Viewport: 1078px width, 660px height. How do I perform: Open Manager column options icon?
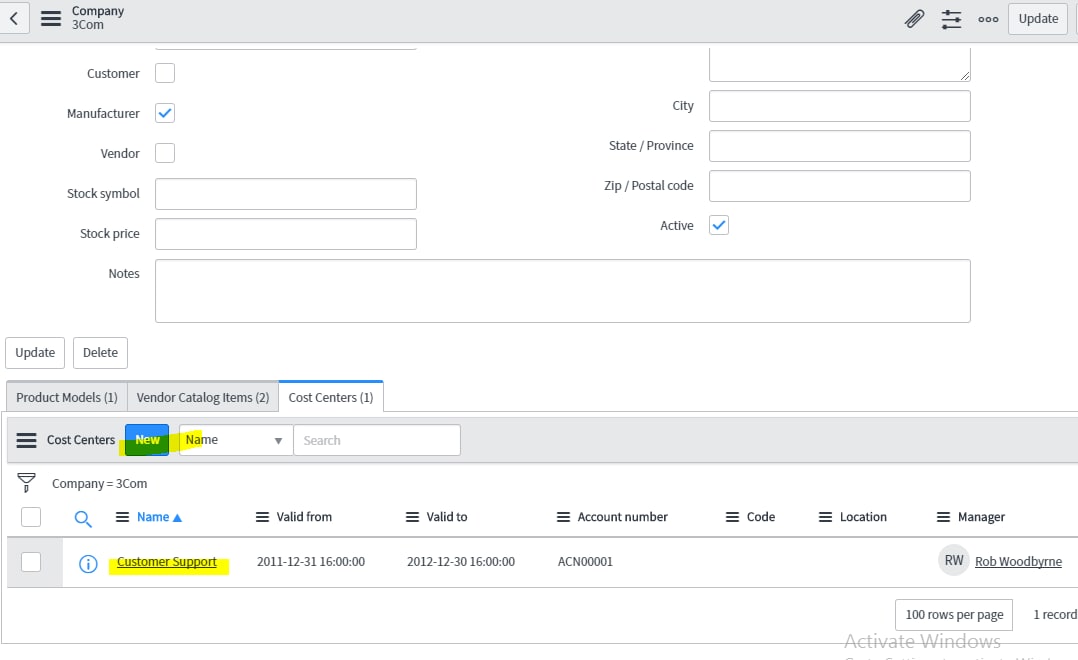pos(943,517)
